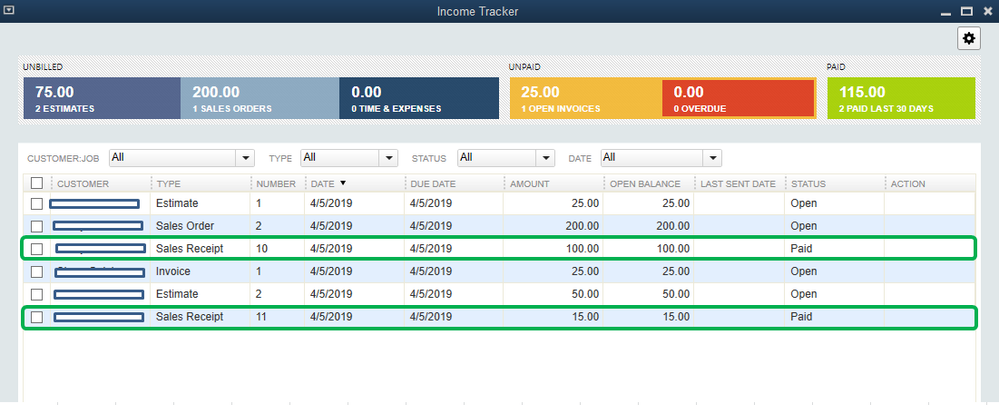
Task: Sort by the Type column header
Action: point(169,184)
